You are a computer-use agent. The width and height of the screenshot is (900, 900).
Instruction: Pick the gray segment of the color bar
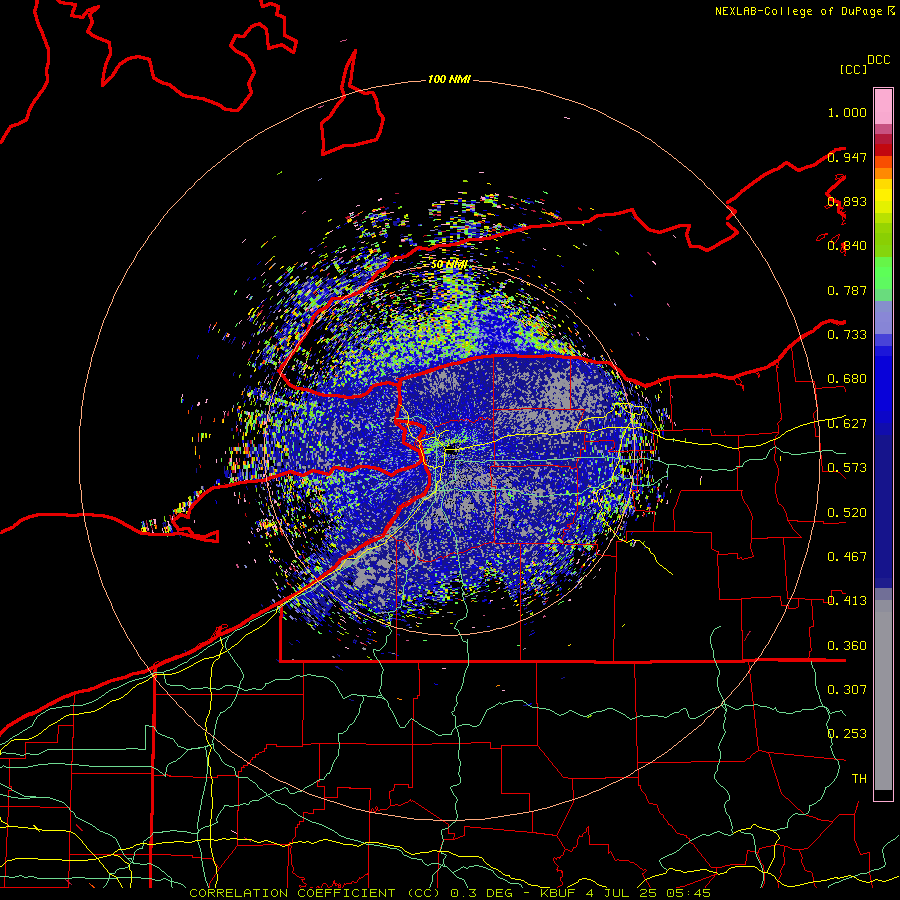(883, 695)
